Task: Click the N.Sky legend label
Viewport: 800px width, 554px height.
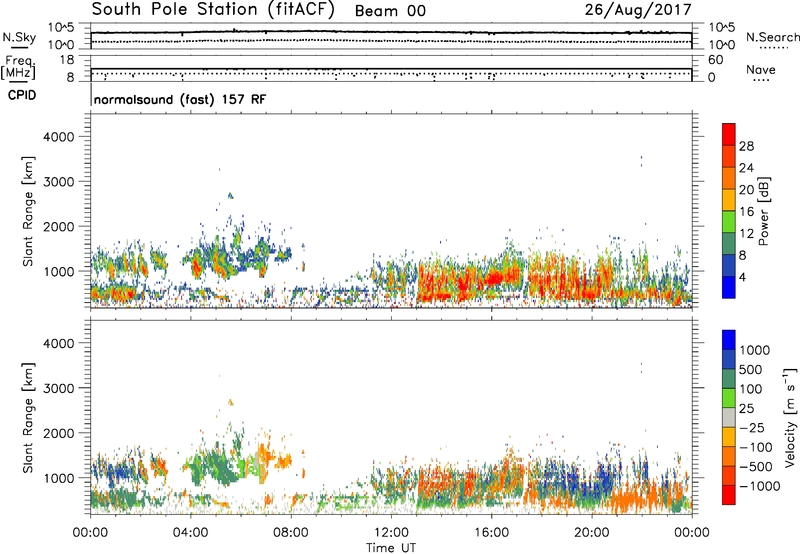Action: tap(19, 37)
